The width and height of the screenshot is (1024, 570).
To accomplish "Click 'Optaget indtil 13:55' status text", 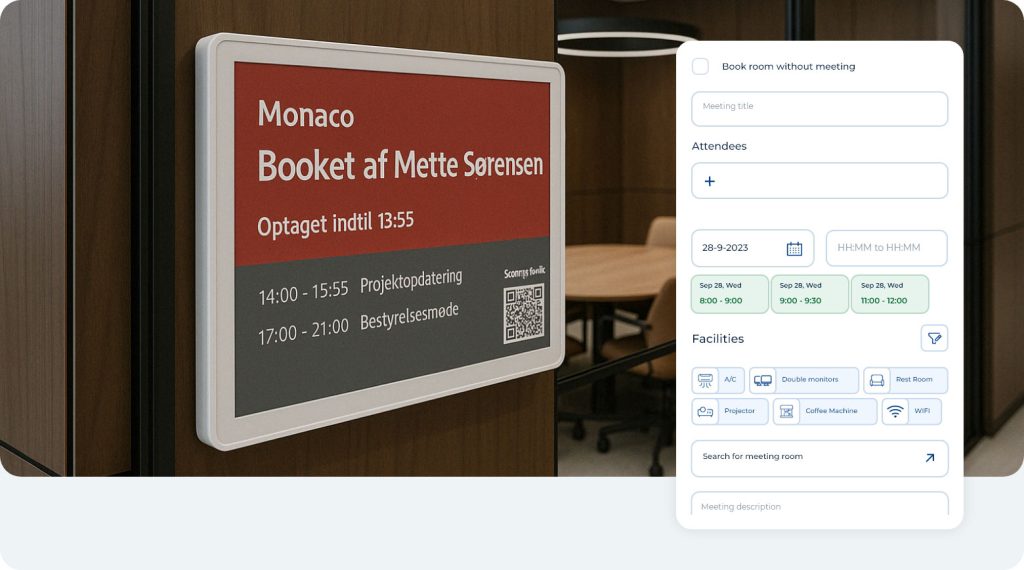I will tap(336, 223).
